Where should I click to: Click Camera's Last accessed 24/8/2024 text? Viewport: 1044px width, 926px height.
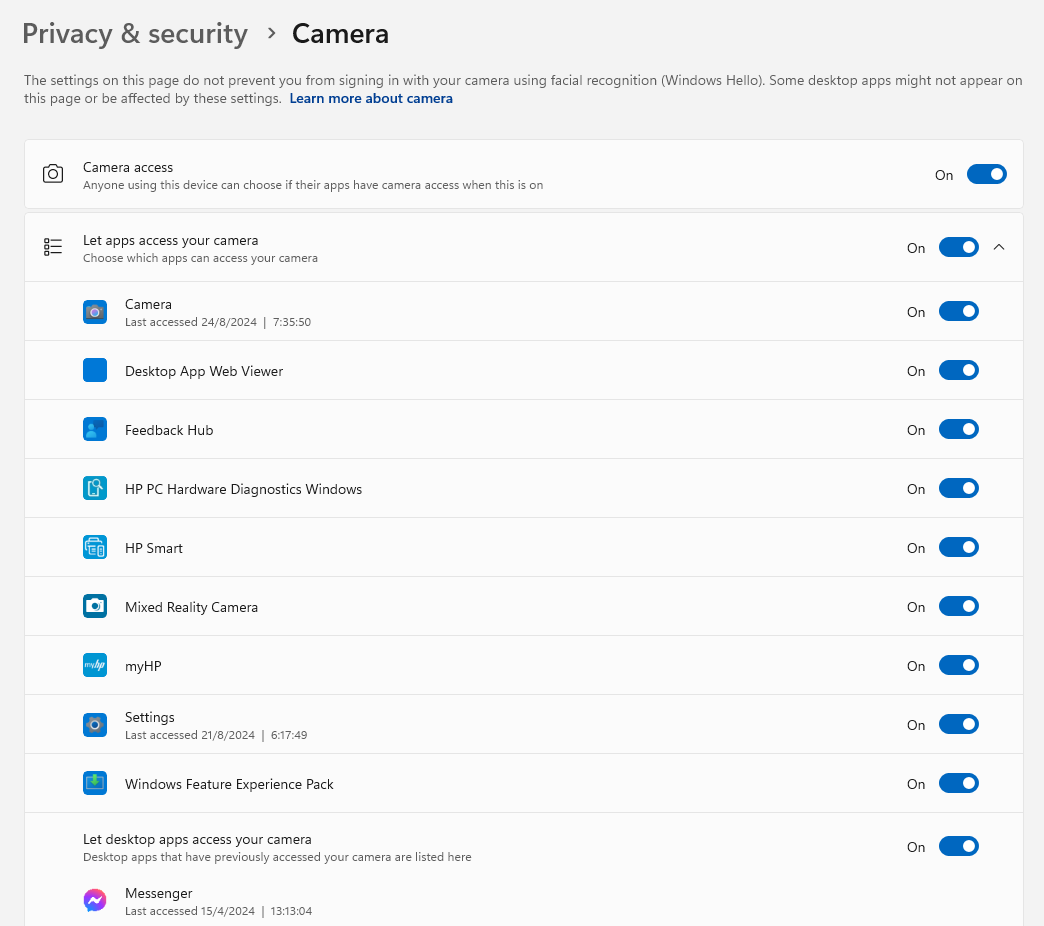218,322
